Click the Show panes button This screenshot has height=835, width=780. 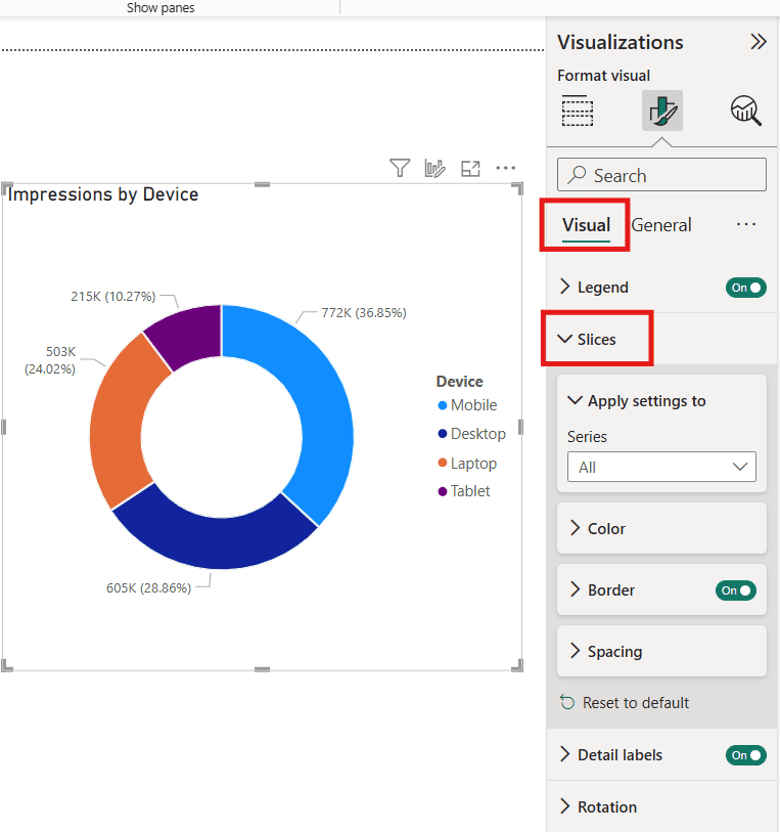[160, 8]
